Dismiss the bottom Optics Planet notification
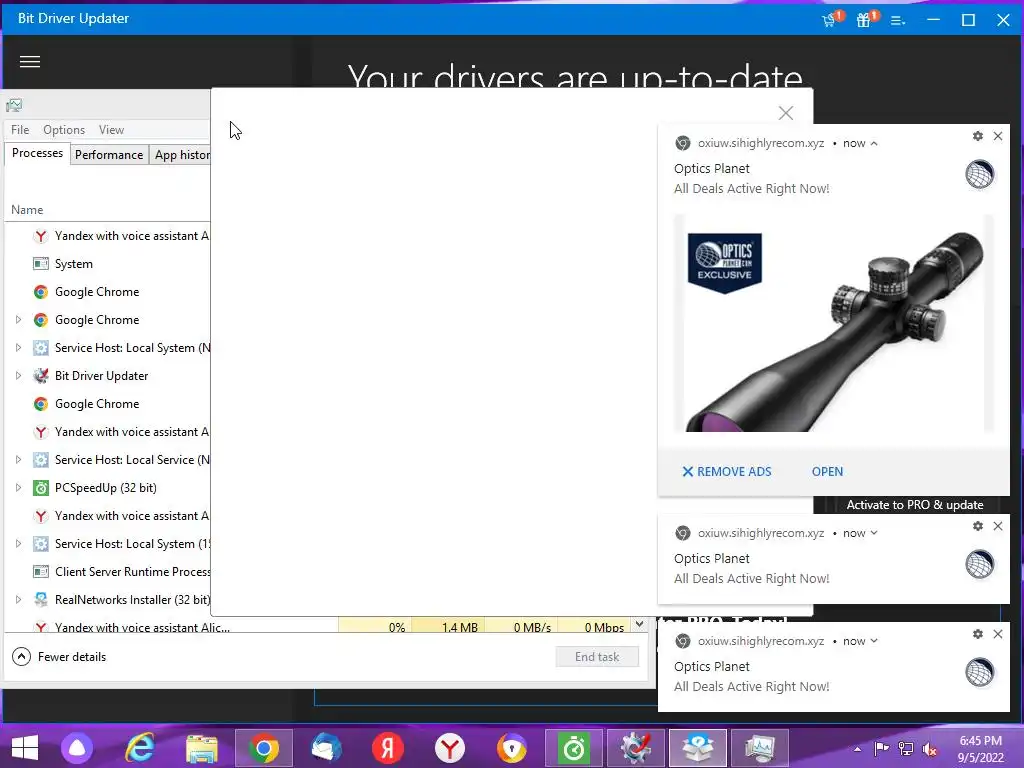Viewport: 1024px width, 768px height. [x=998, y=633]
